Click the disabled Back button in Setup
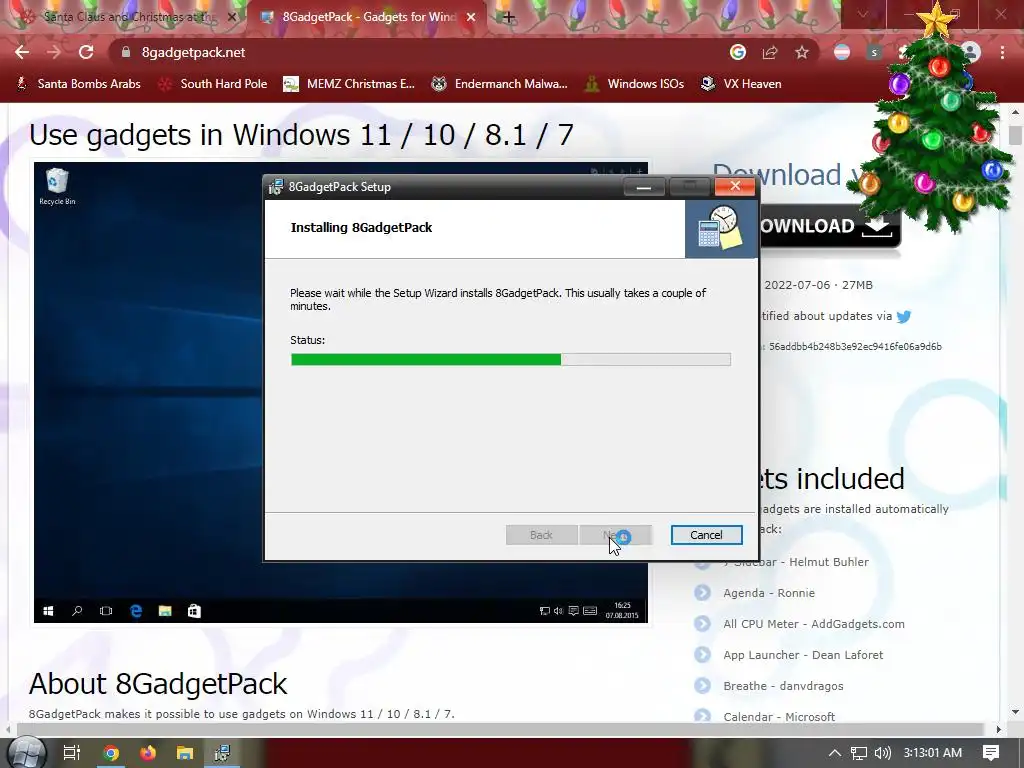This screenshot has width=1024, height=768. tap(541, 535)
